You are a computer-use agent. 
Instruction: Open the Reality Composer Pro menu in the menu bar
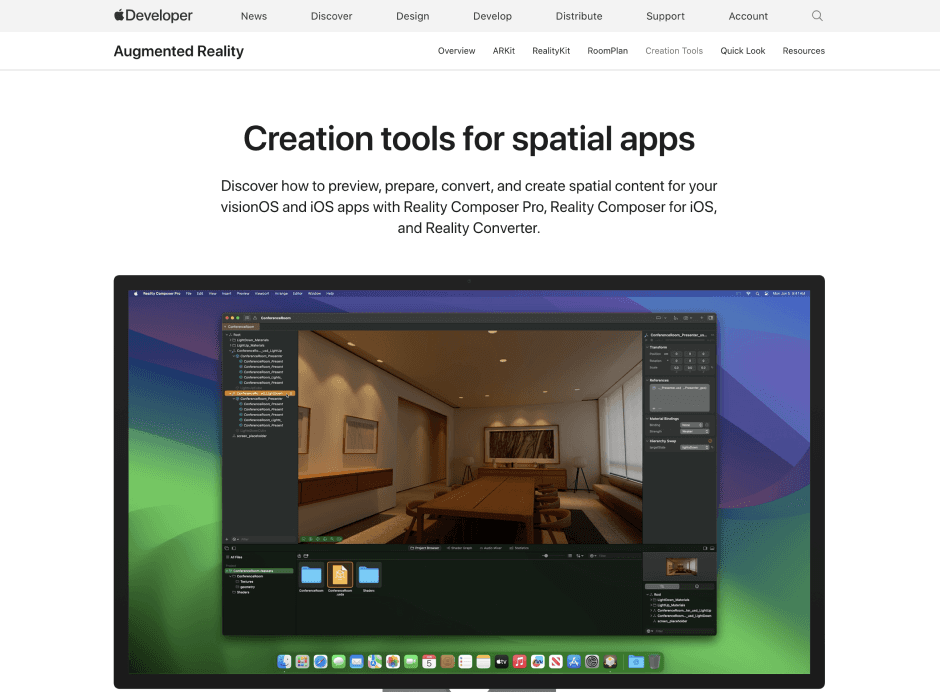pyautogui.click(x=162, y=294)
